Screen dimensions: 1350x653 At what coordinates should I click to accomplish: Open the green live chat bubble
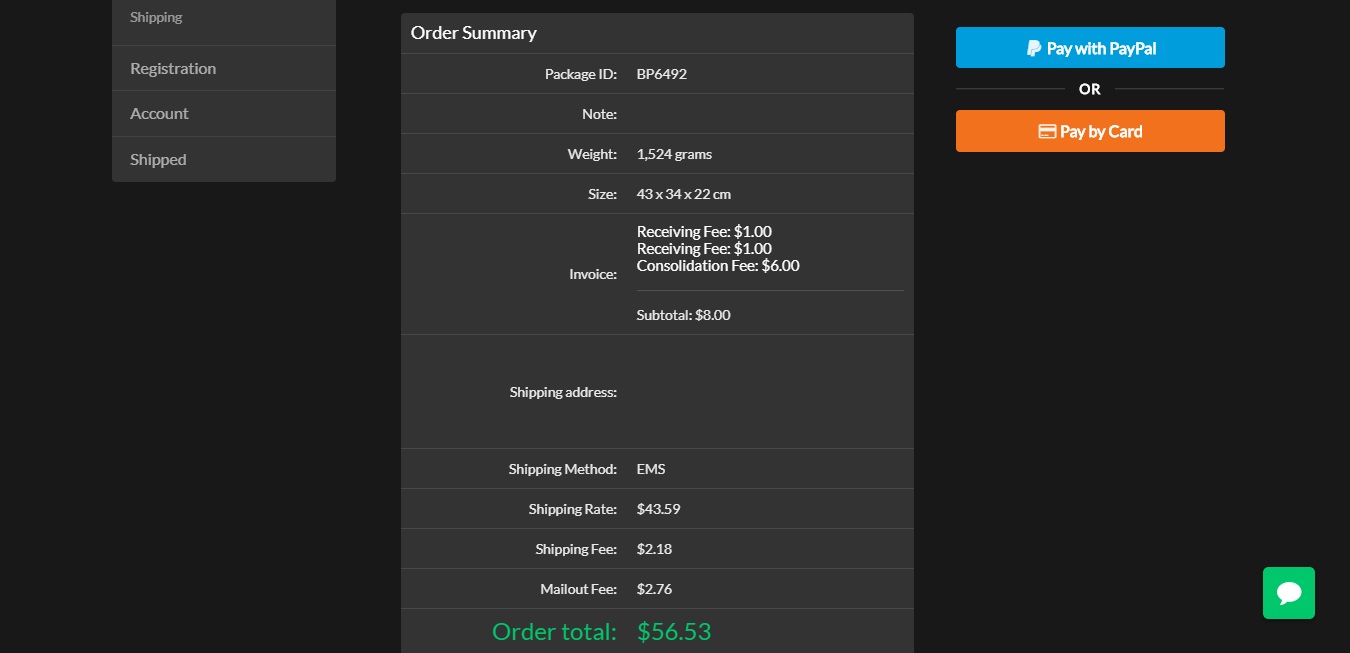pos(1288,593)
